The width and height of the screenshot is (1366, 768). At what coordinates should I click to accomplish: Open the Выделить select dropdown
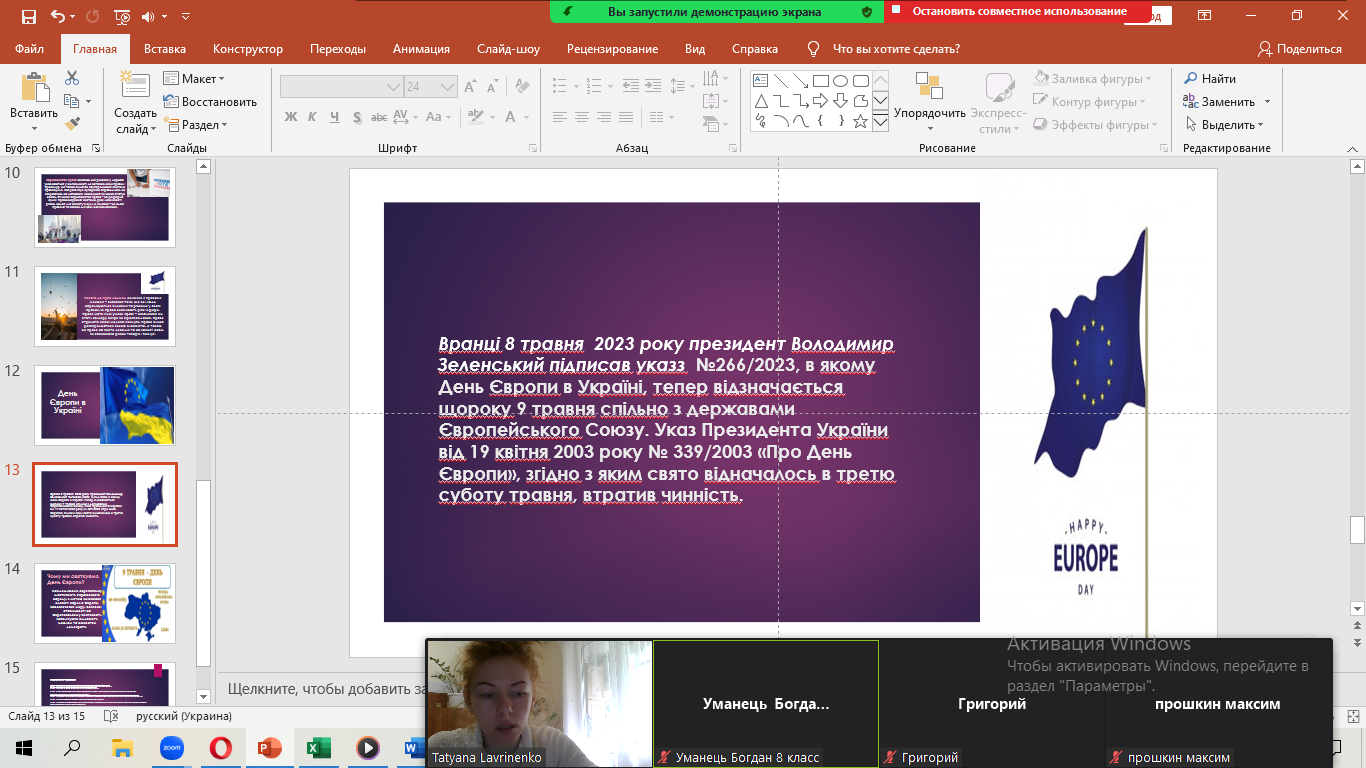coord(1226,125)
